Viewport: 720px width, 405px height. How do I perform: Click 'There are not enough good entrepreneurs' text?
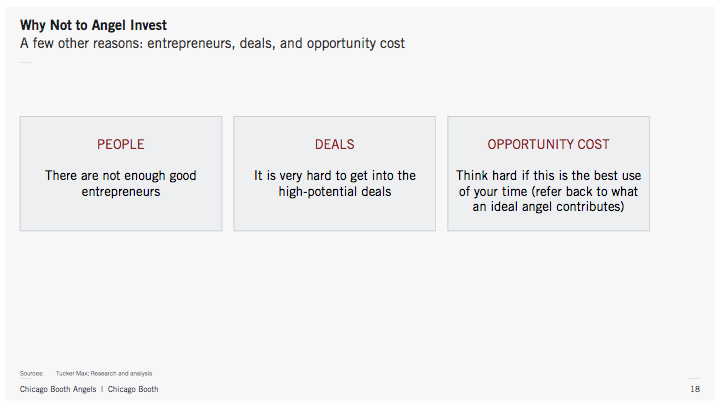point(121,183)
